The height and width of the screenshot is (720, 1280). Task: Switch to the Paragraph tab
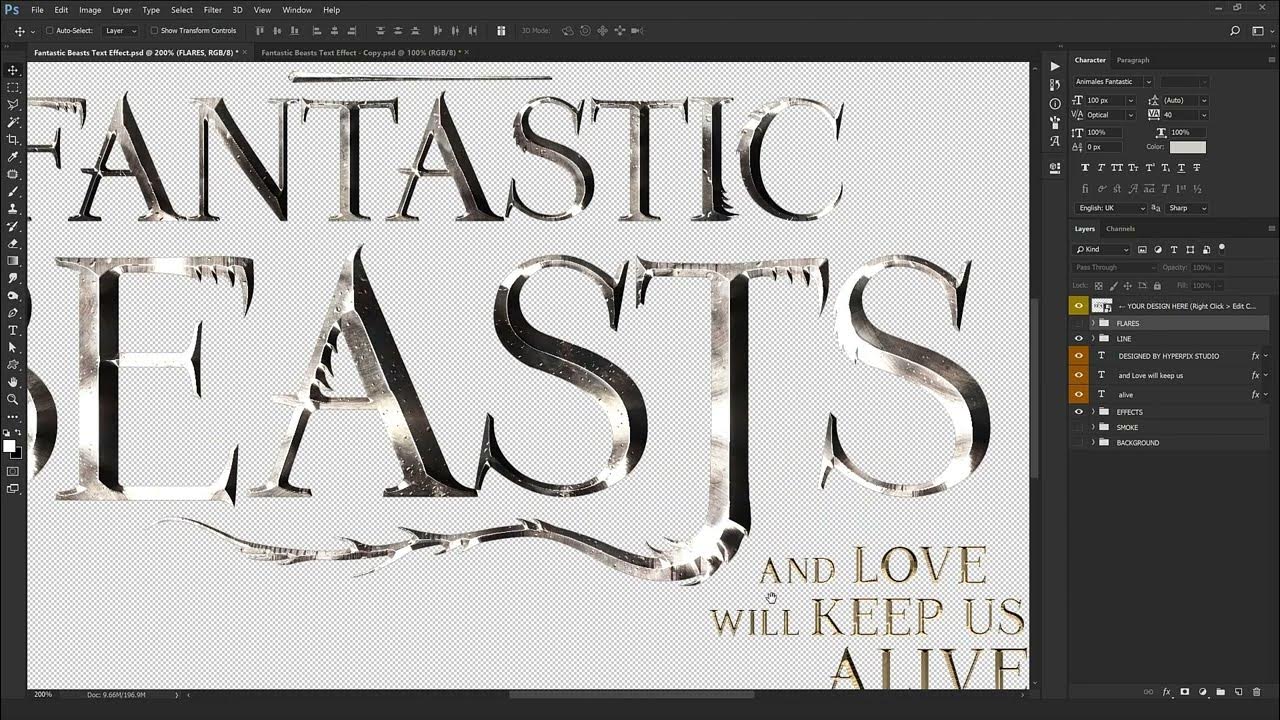coord(1133,60)
